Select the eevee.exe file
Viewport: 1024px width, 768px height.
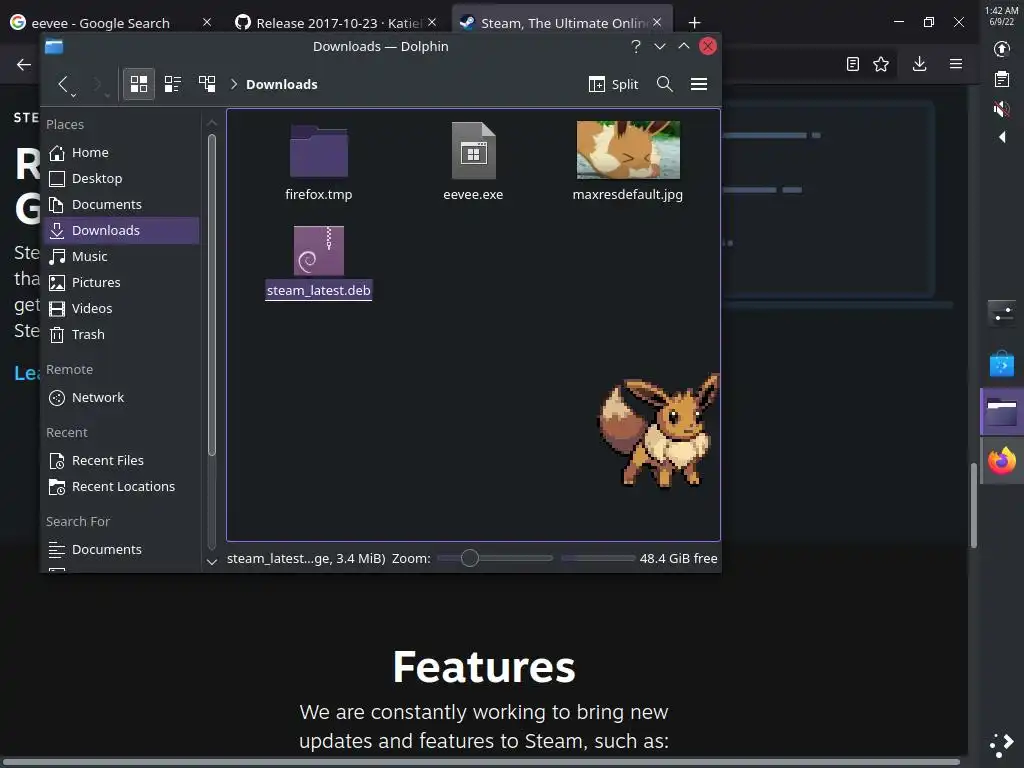(473, 163)
